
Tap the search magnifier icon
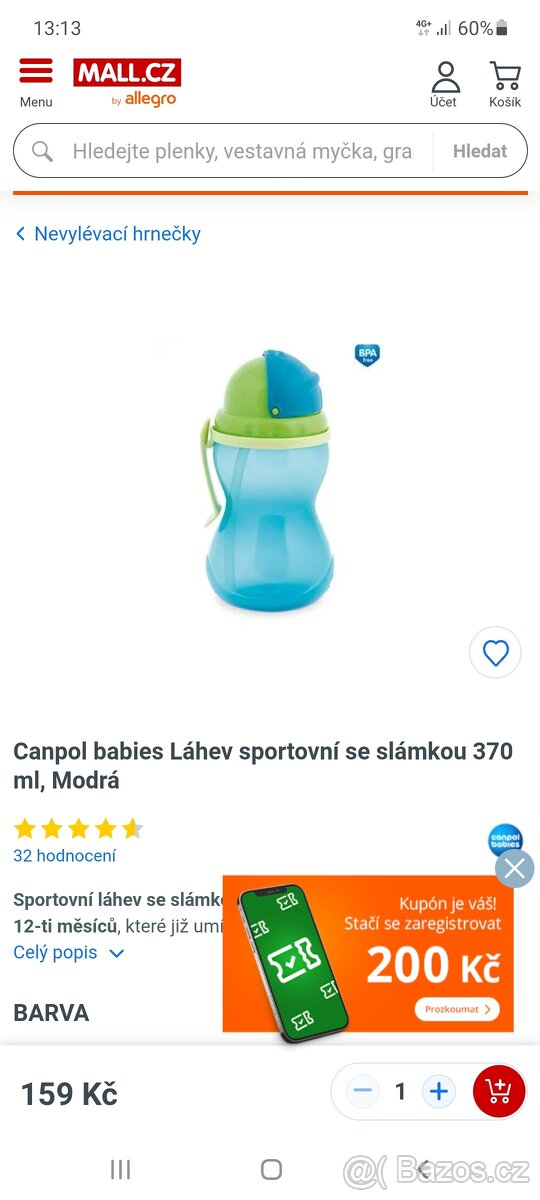(x=42, y=151)
